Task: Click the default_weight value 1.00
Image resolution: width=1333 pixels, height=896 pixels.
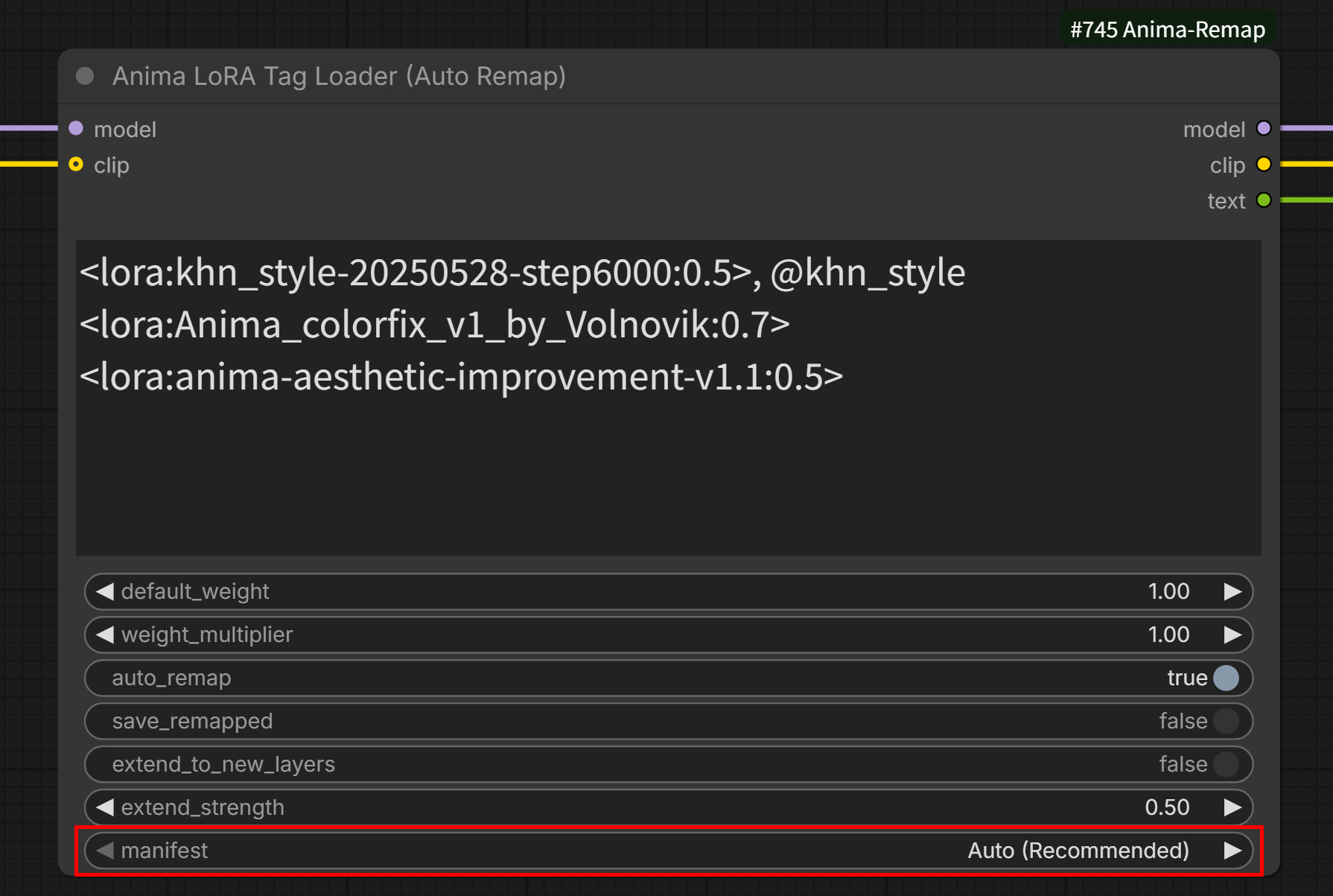Action: pos(1168,591)
